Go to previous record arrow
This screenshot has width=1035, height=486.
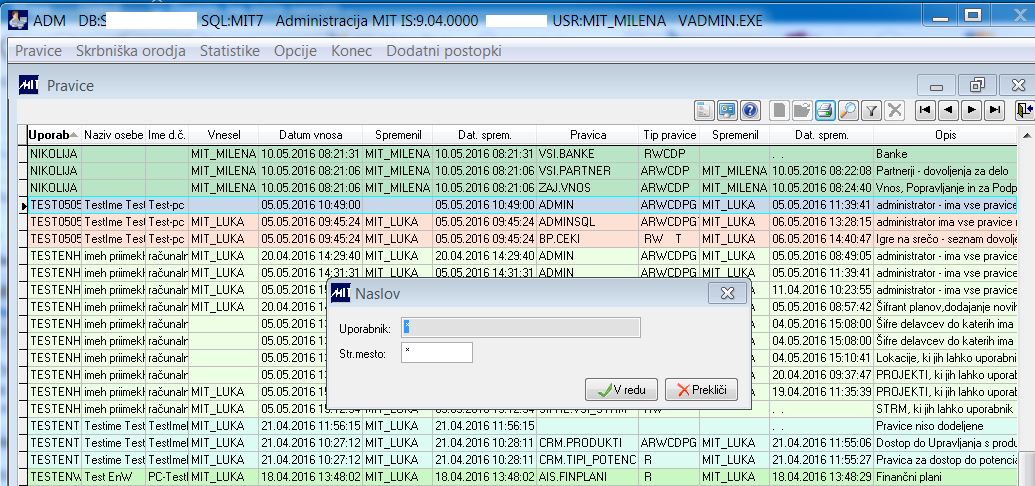pos(949,110)
